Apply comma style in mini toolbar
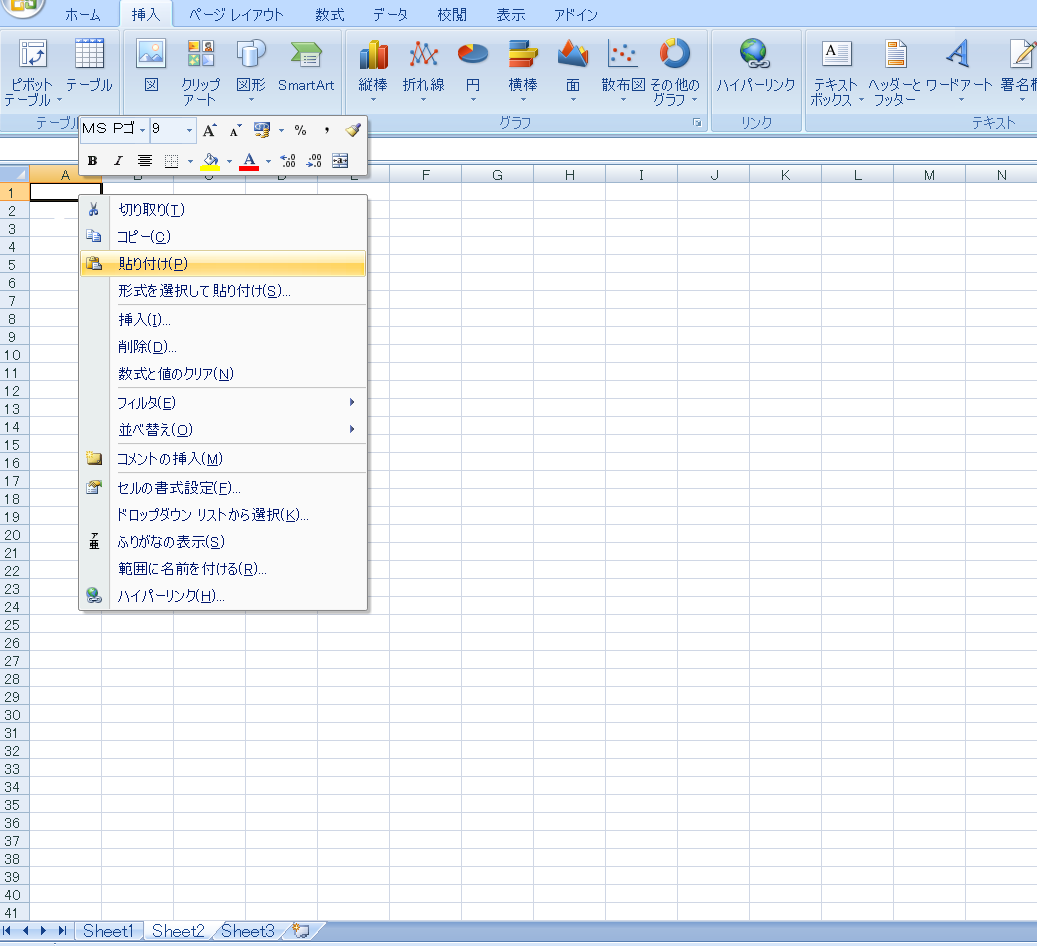Viewport: 1037px width, 946px height. click(x=327, y=130)
